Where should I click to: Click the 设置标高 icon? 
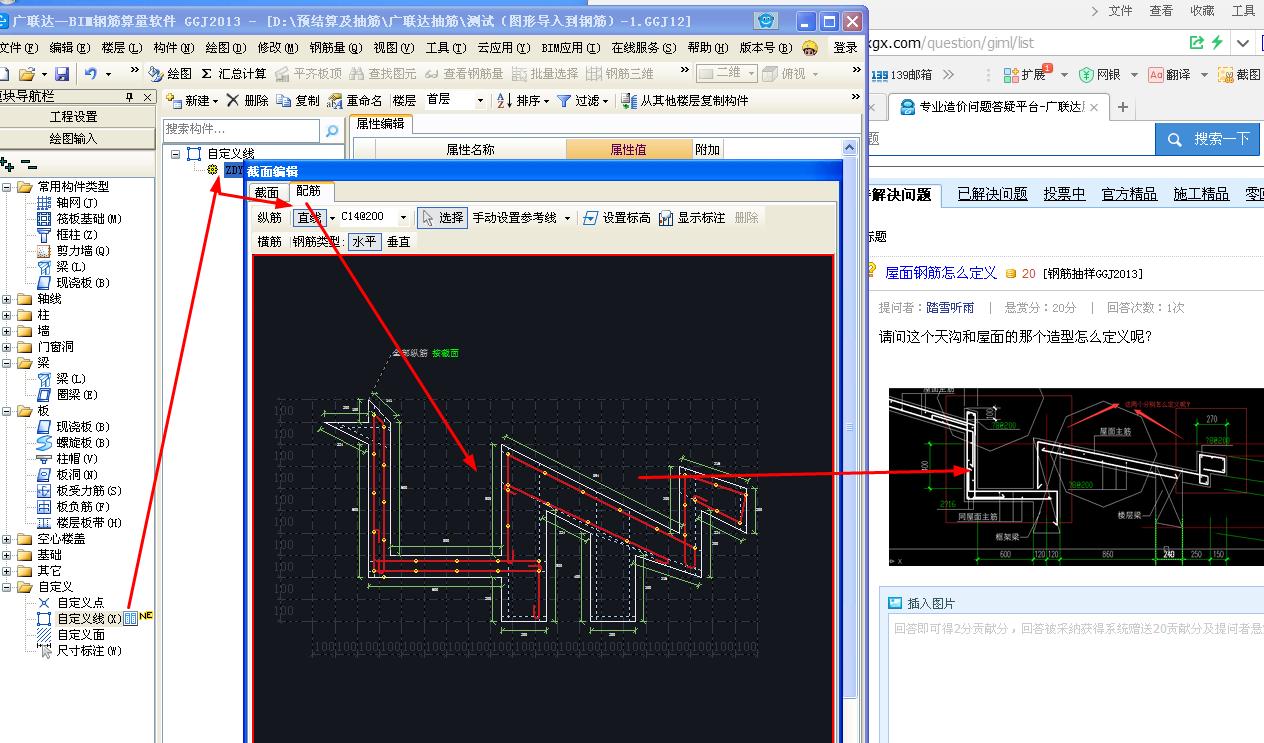pos(590,217)
